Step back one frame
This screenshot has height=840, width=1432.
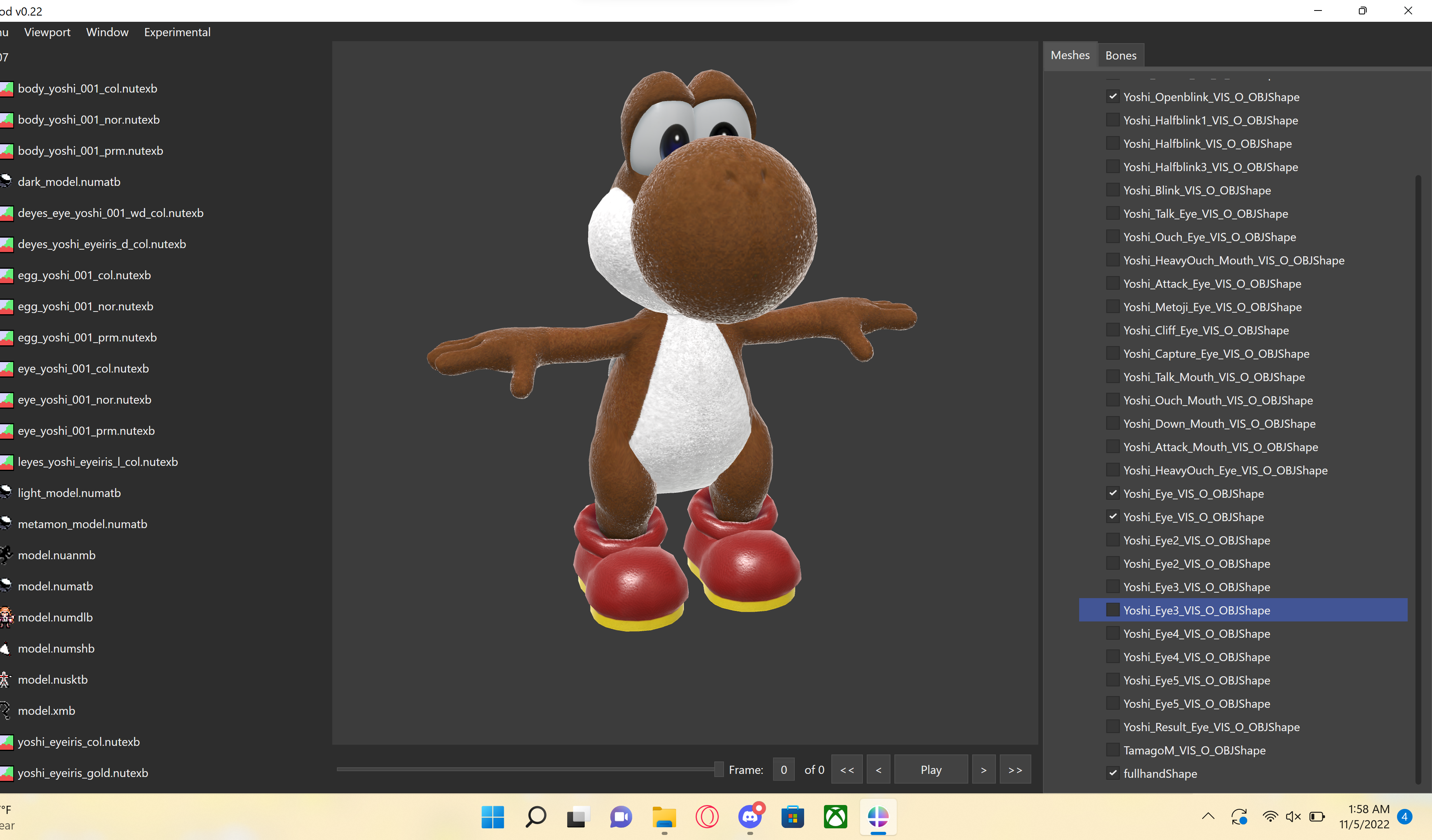tap(878, 770)
